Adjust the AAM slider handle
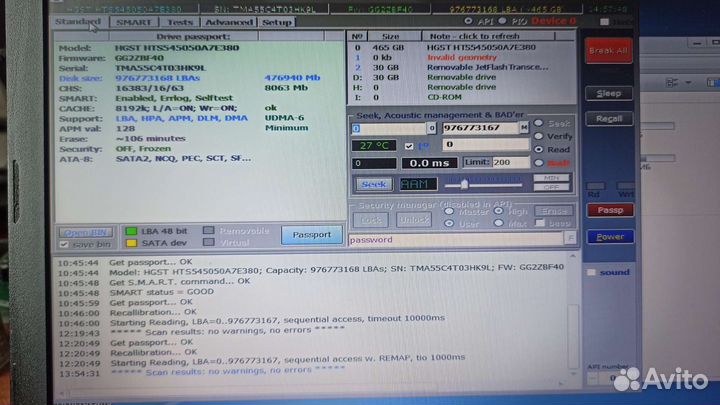The image size is (720, 405). tap(464, 185)
